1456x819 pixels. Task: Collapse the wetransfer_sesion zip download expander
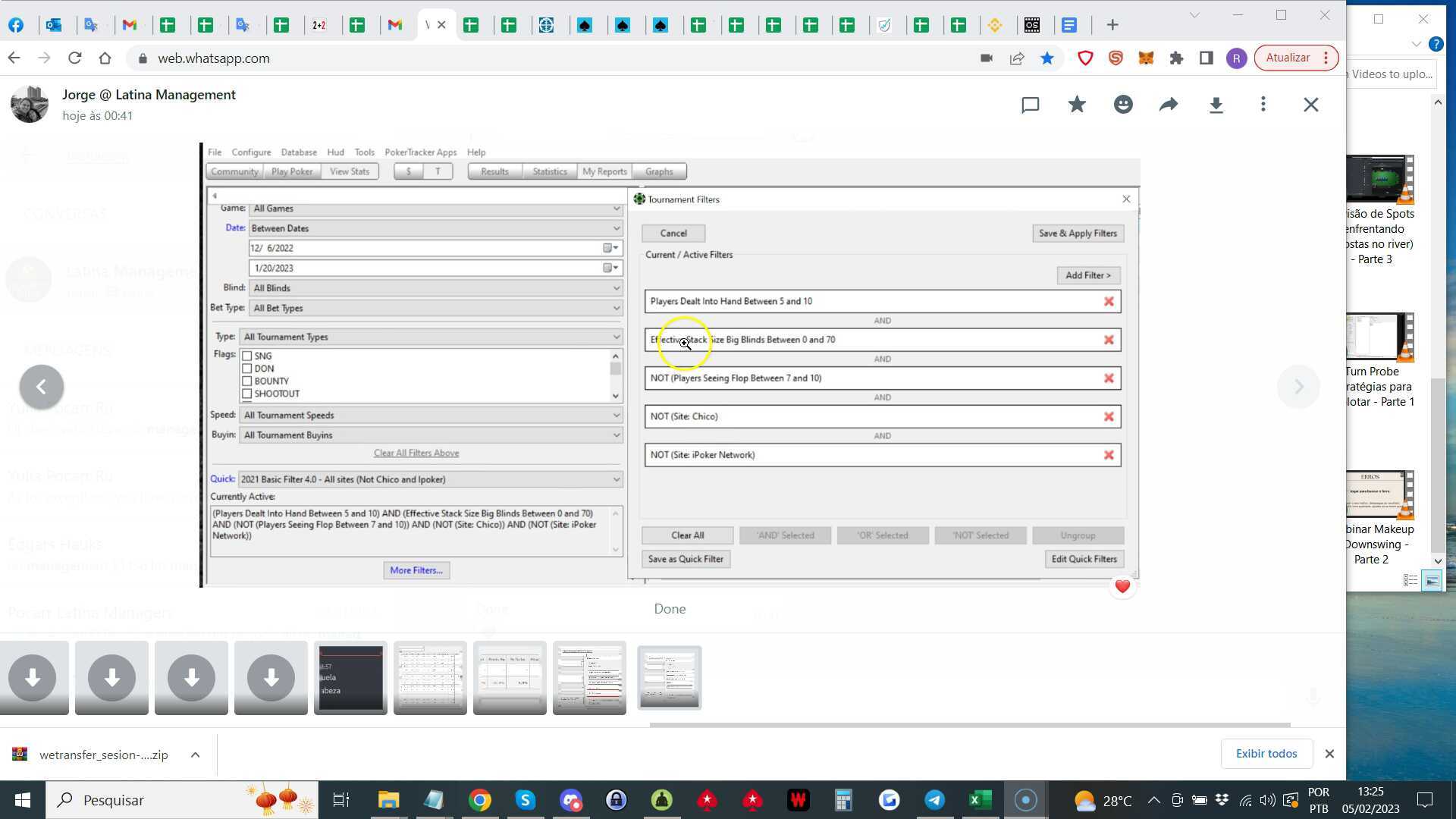(x=195, y=755)
